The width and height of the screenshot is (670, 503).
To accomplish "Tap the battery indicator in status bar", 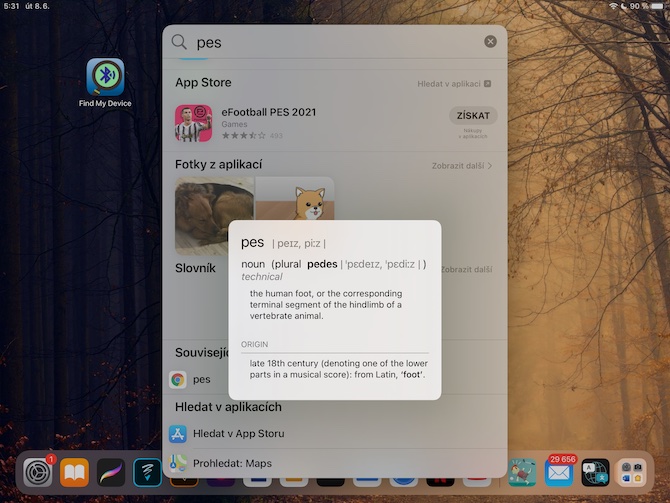I will 658,6.
